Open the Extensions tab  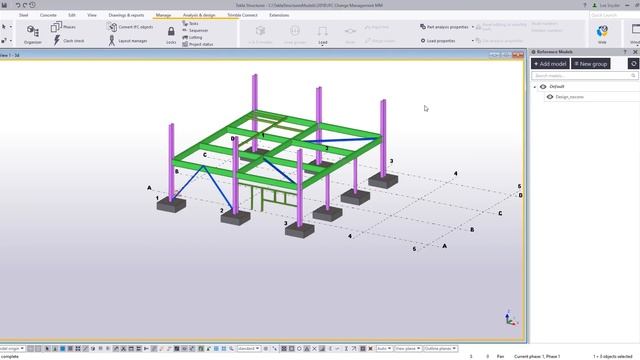pos(279,15)
